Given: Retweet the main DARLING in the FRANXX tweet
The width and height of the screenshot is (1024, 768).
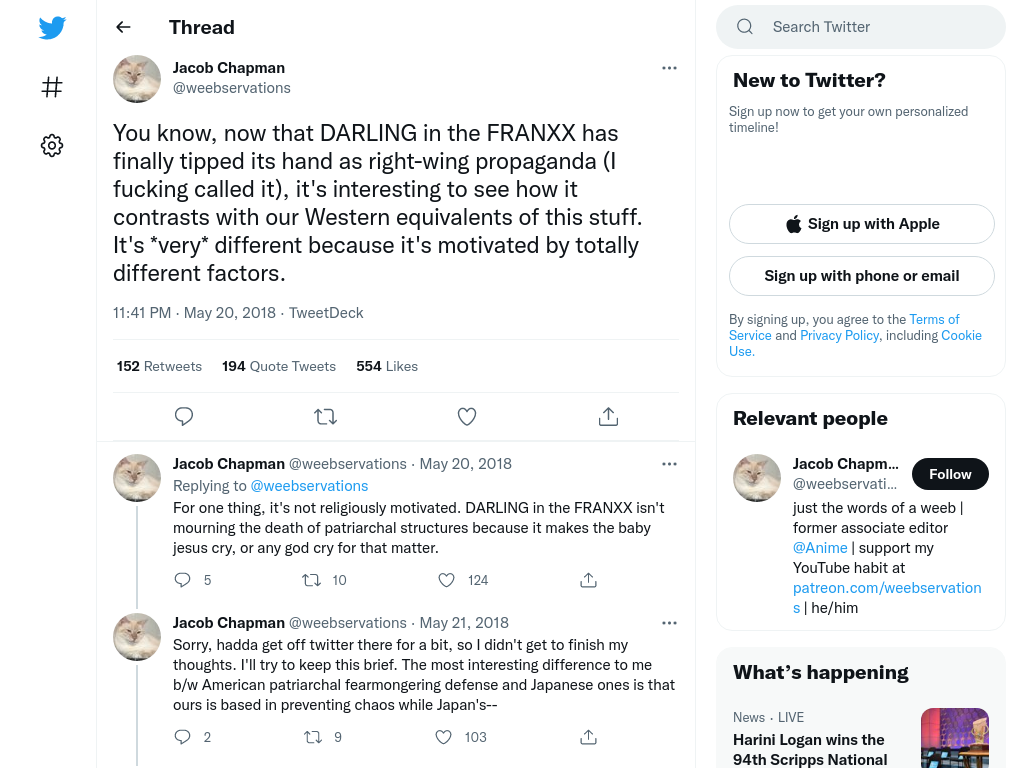Looking at the screenshot, I should pyautogui.click(x=325, y=416).
